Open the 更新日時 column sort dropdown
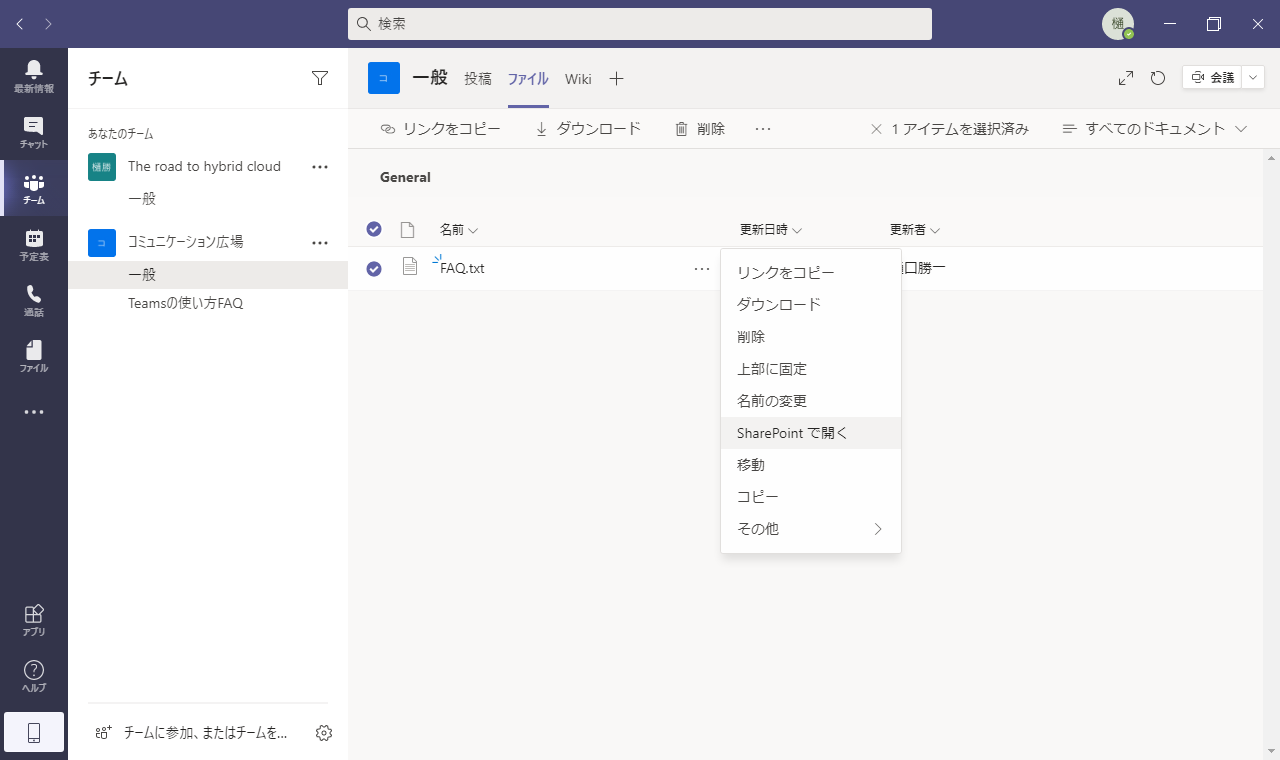 coord(771,230)
